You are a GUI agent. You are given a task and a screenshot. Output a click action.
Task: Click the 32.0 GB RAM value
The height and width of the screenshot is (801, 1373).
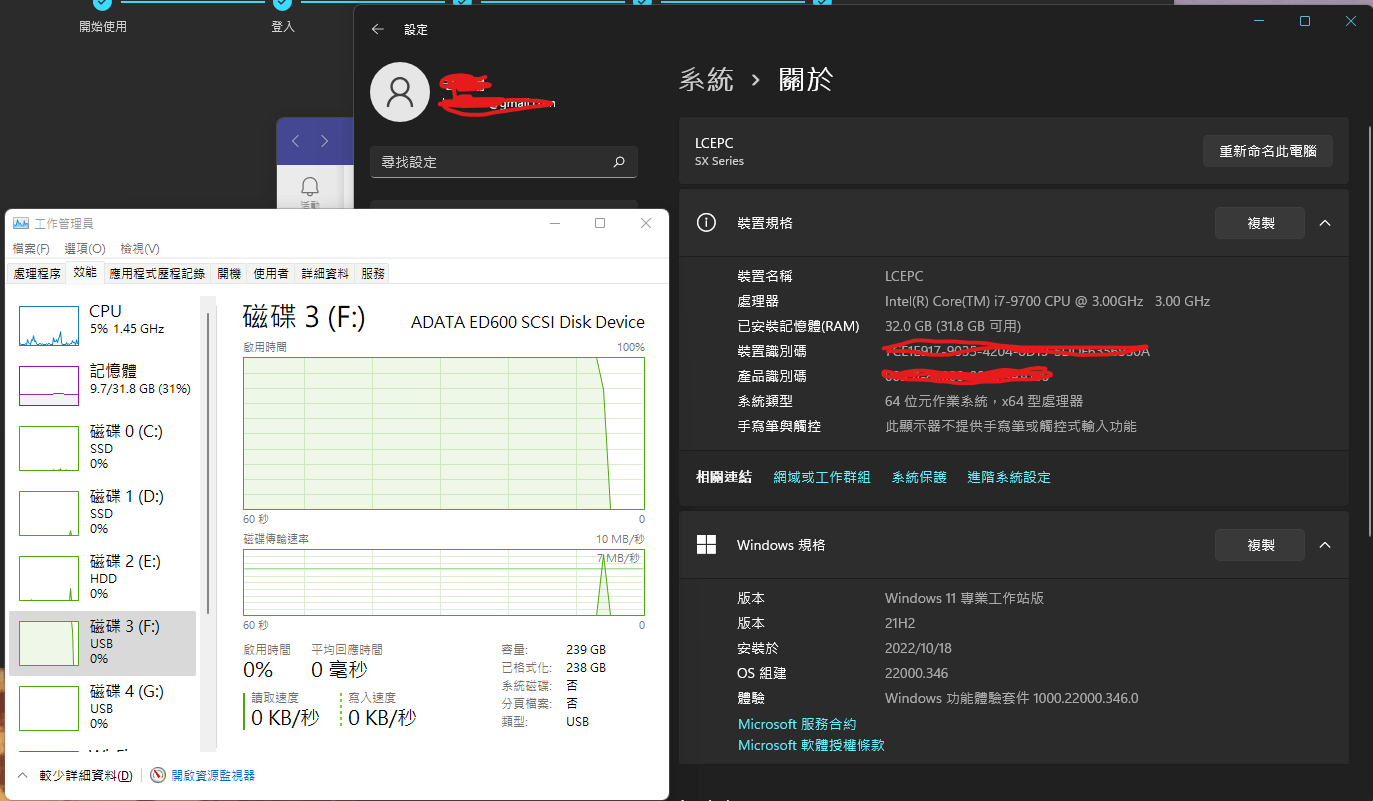pos(953,326)
